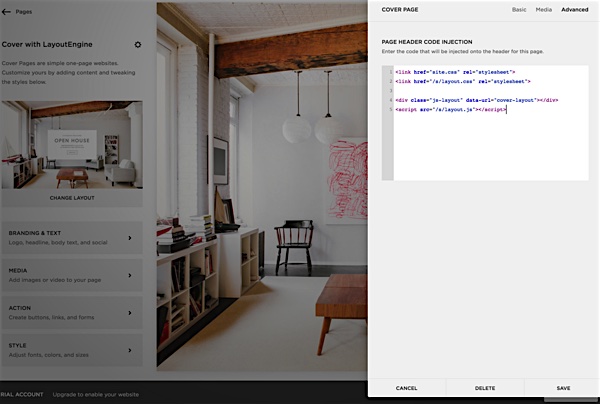
Task: Click code line with site.css link
Action: click(x=455, y=72)
